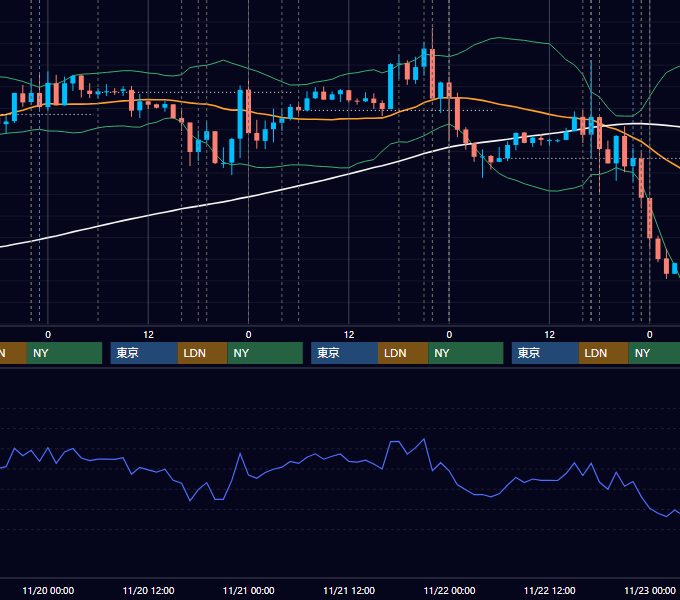Image resolution: width=680 pixels, height=600 pixels.
Task: Click the NY session block spanning 11/22 00:00
Action: tap(466, 353)
